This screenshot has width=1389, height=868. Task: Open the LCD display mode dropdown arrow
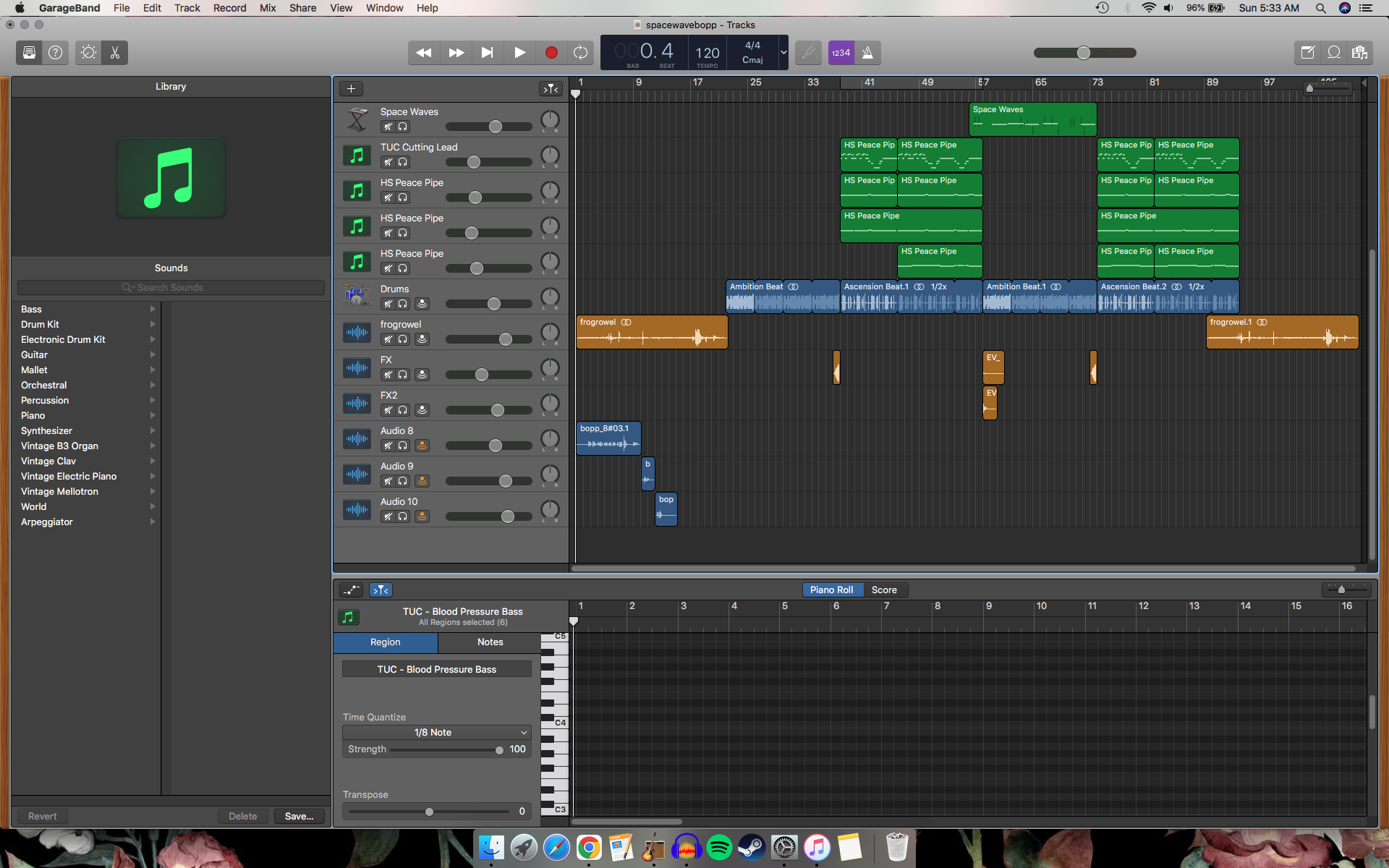783,53
